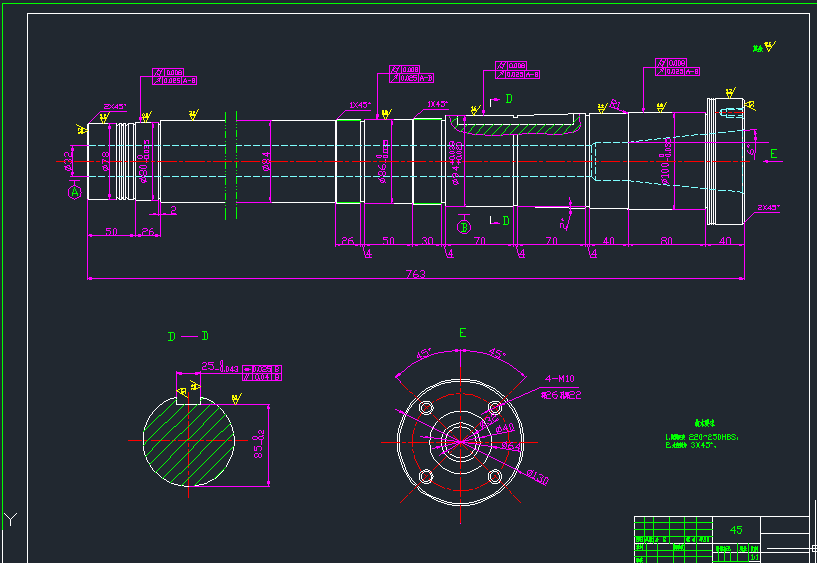Select the 80 length dimension

pos(666,241)
